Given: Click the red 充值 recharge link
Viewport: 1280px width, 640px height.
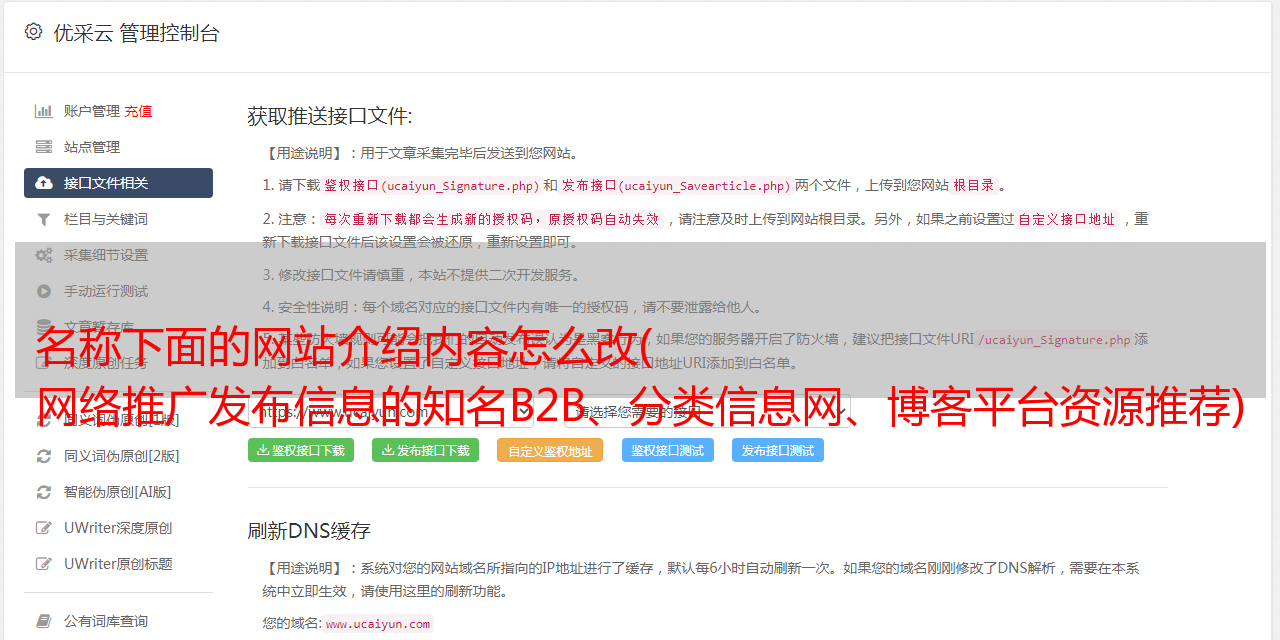Looking at the screenshot, I should point(138,111).
